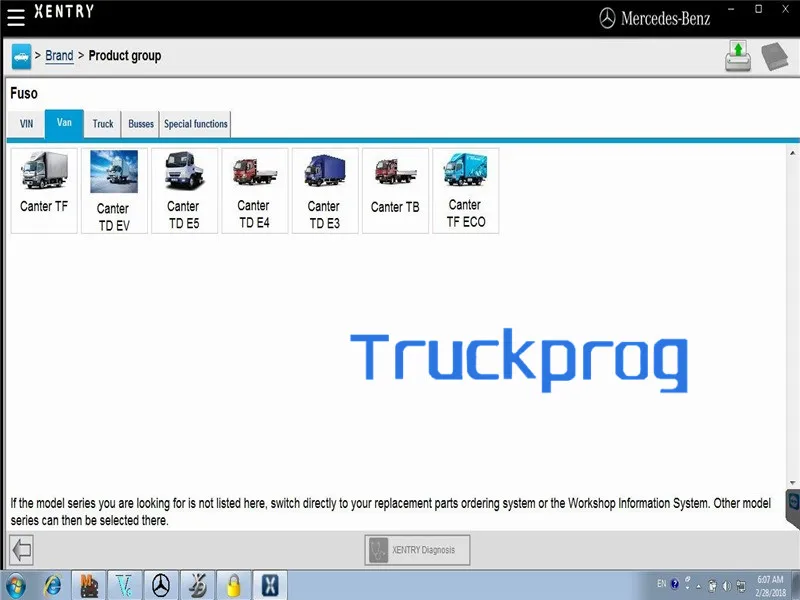Open the side panel tab on right edge
Image resolution: width=800 pixels, height=600 pixels.
click(793, 508)
